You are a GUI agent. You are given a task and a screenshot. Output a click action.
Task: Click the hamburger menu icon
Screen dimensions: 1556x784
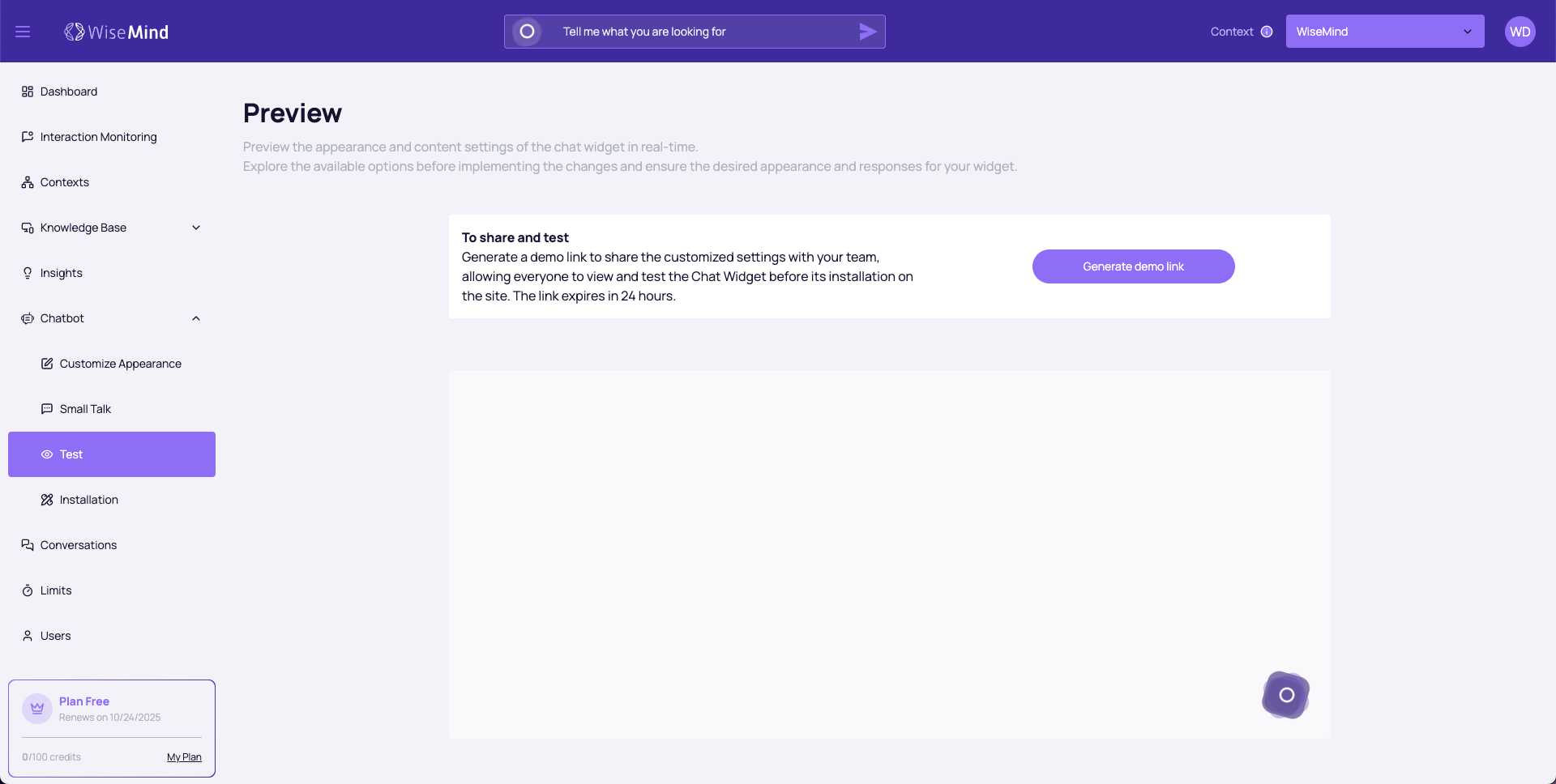tap(23, 32)
